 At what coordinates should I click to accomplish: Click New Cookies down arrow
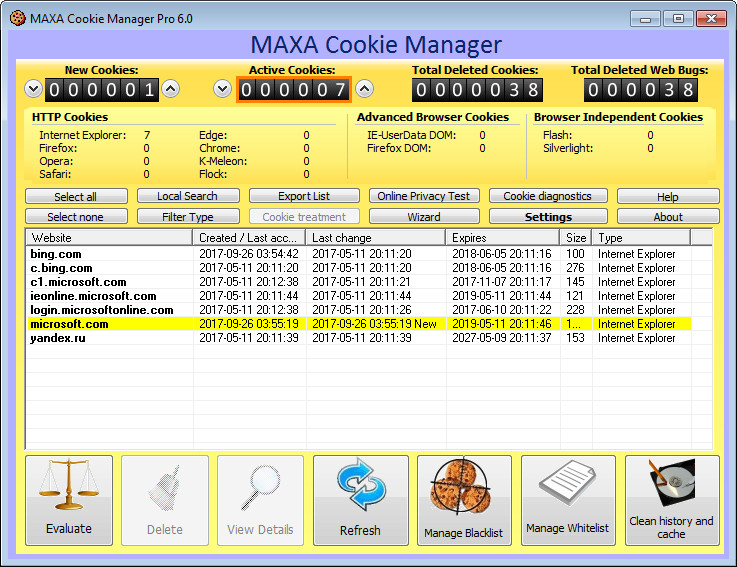click(x=34, y=88)
